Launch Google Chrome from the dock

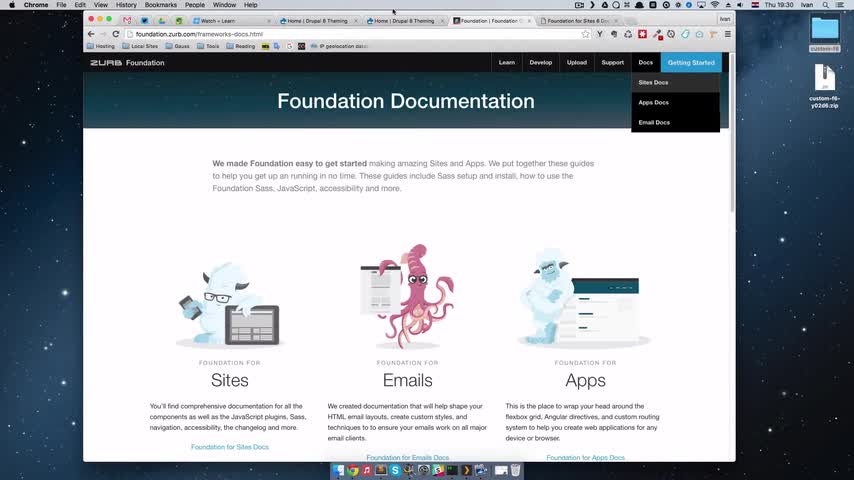click(352, 470)
